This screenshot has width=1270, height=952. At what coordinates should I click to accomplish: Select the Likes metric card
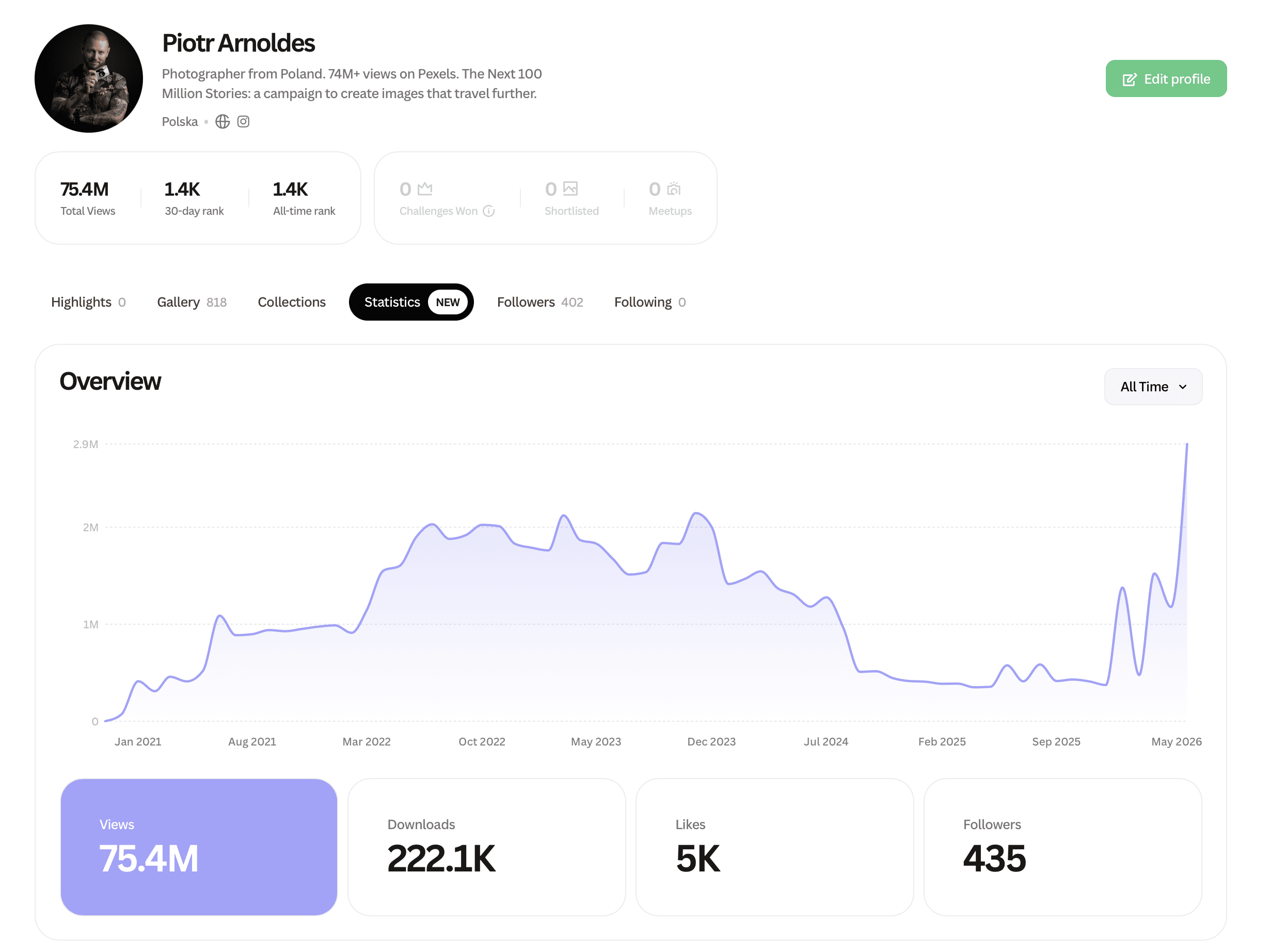pyautogui.click(x=774, y=847)
